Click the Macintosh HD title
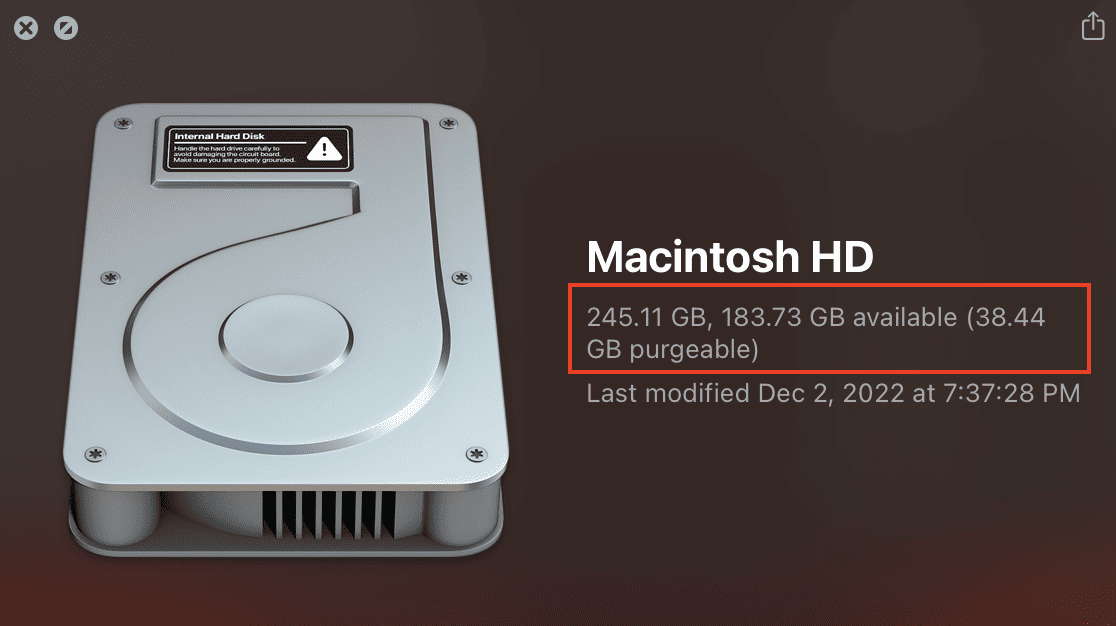Image resolution: width=1116 pixels, height=626 pixels. (x=730, y=257)
